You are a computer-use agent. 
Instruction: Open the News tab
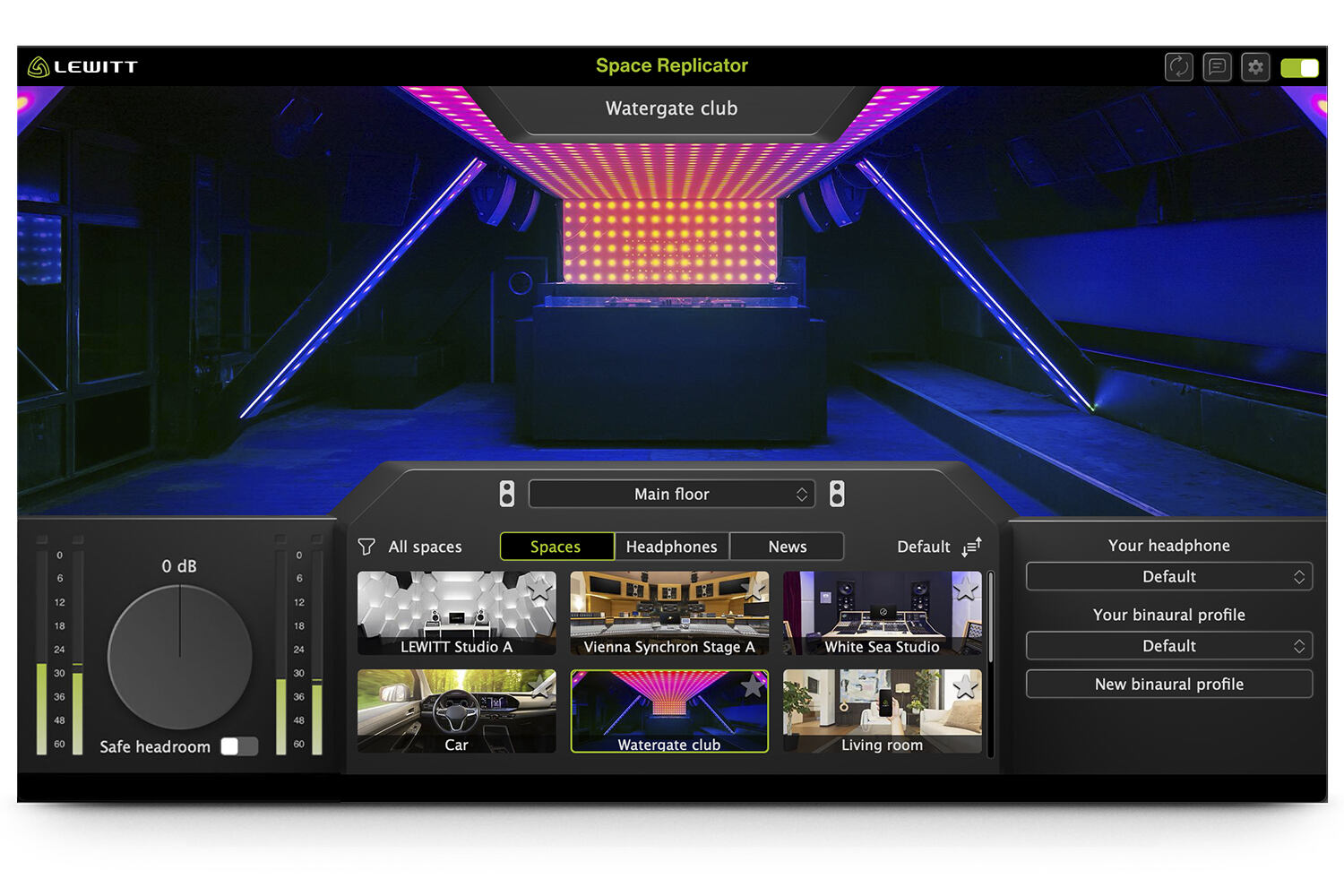click(787, 547)
